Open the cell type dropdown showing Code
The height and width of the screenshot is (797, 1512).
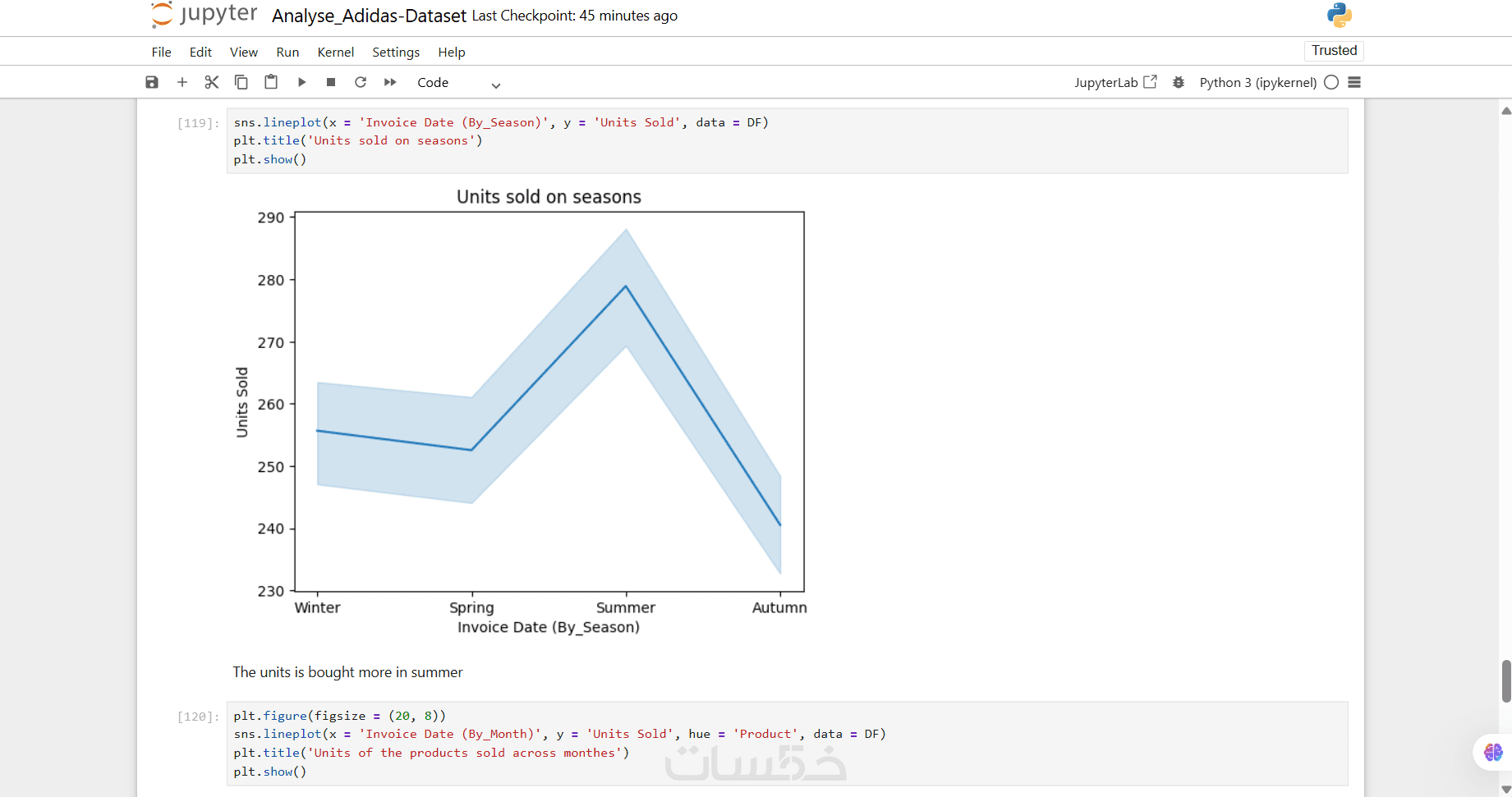[x=458, y=83]
